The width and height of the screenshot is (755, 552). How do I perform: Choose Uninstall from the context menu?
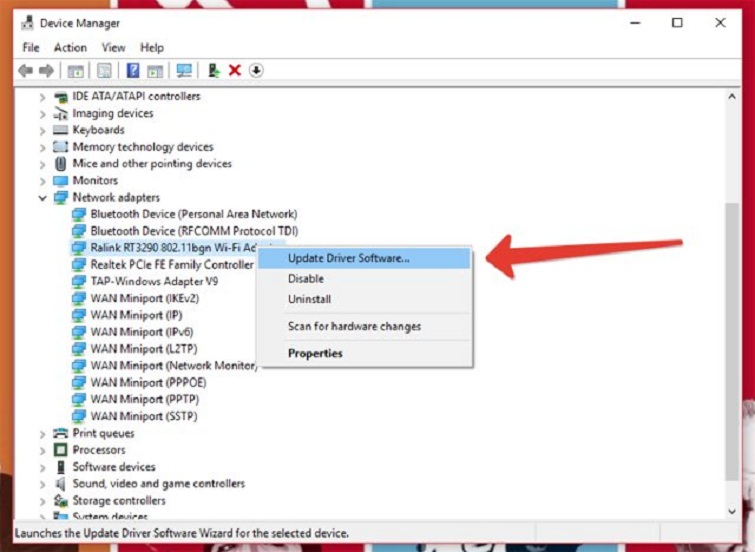coord(309,299)
